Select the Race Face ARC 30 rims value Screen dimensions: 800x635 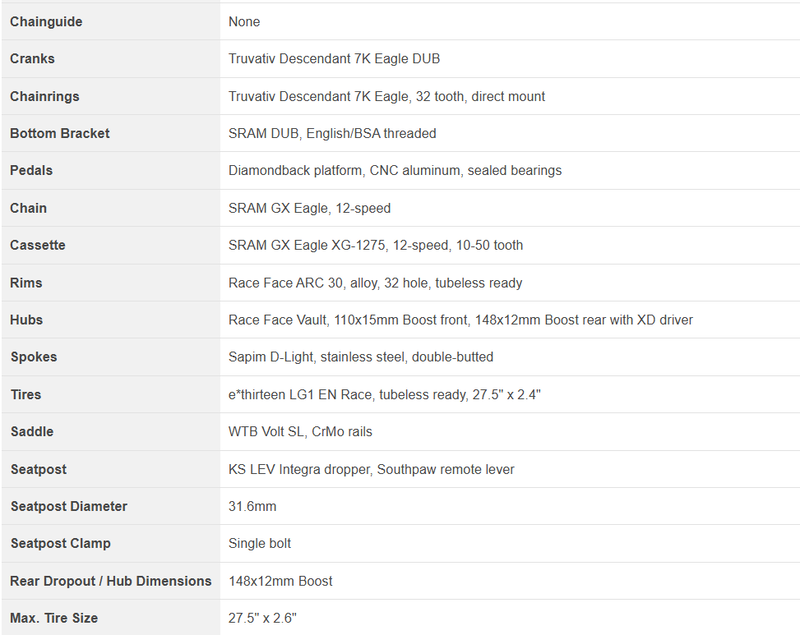pos(375,283)
